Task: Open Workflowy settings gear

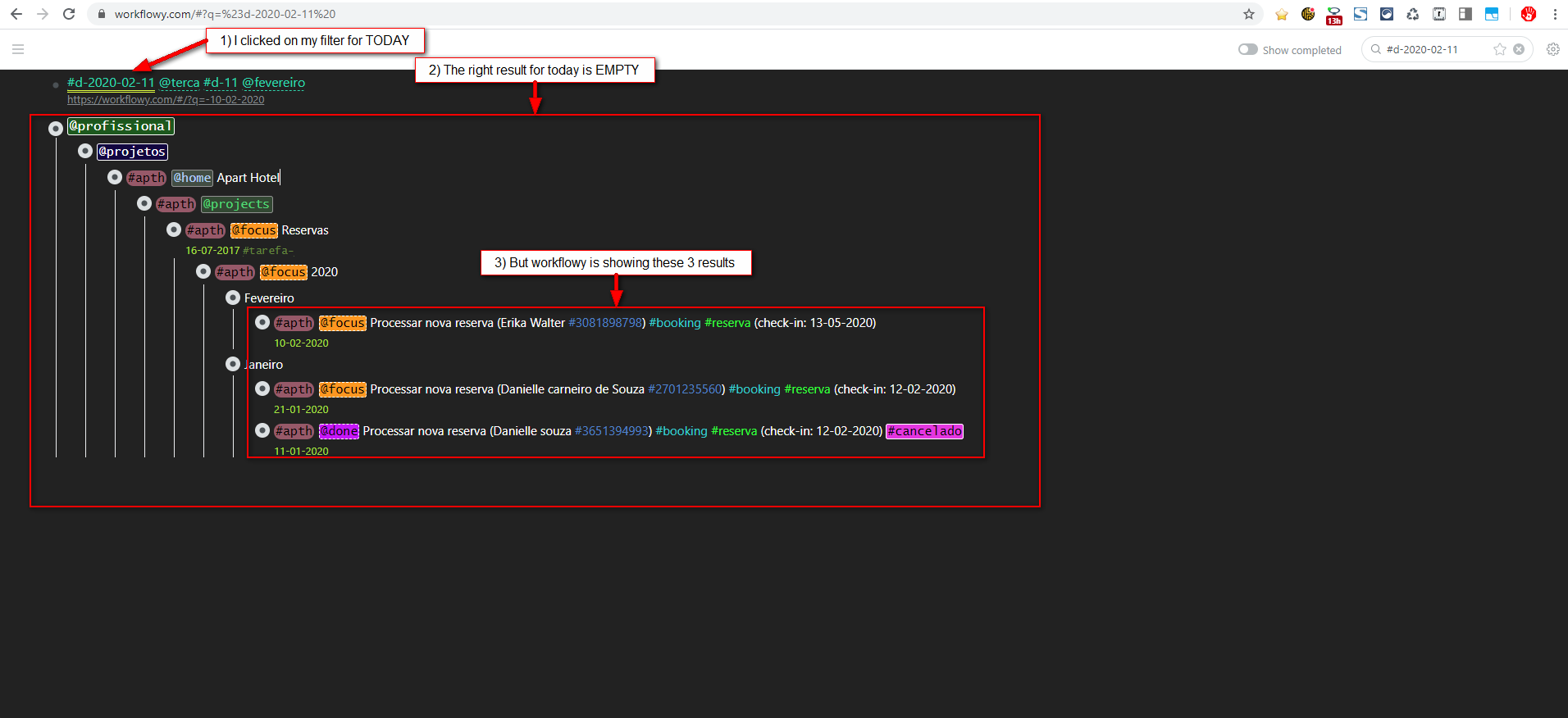Action: pyautogui.click(x=1553, y=49)
